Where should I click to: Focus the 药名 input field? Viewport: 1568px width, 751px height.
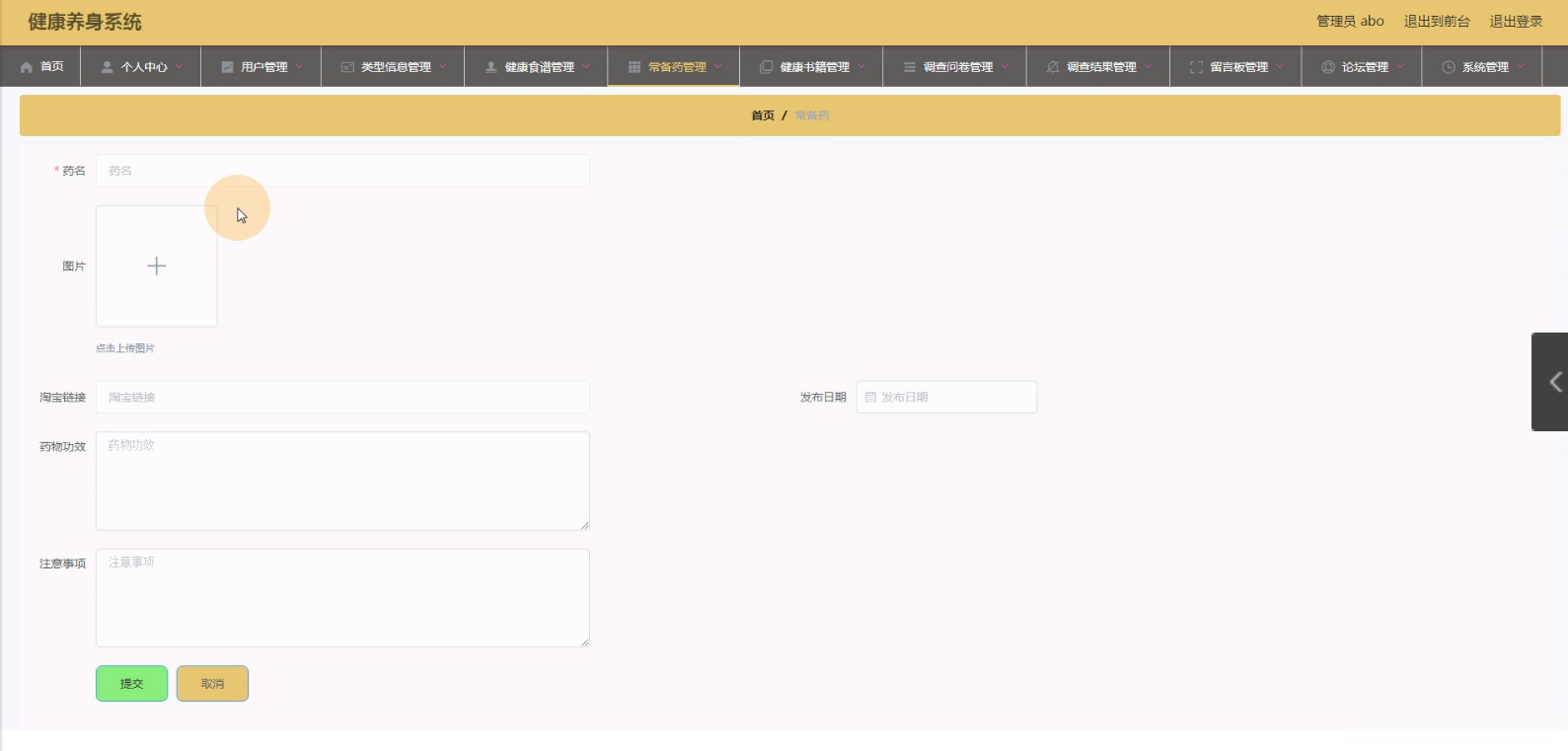point(342,171)
